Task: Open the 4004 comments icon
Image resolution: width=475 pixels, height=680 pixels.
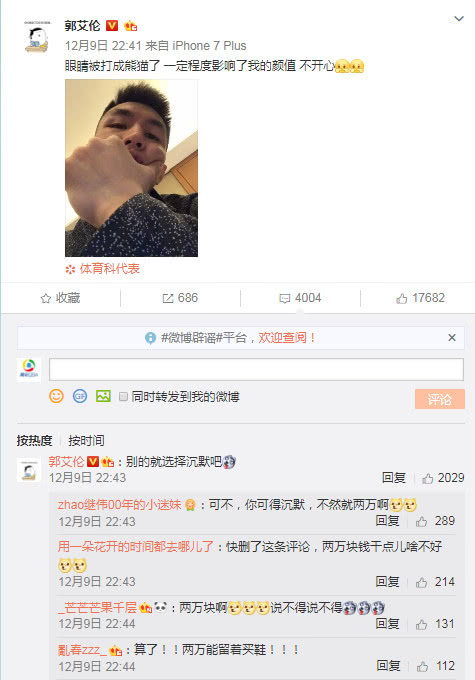Action: point(300,298)
